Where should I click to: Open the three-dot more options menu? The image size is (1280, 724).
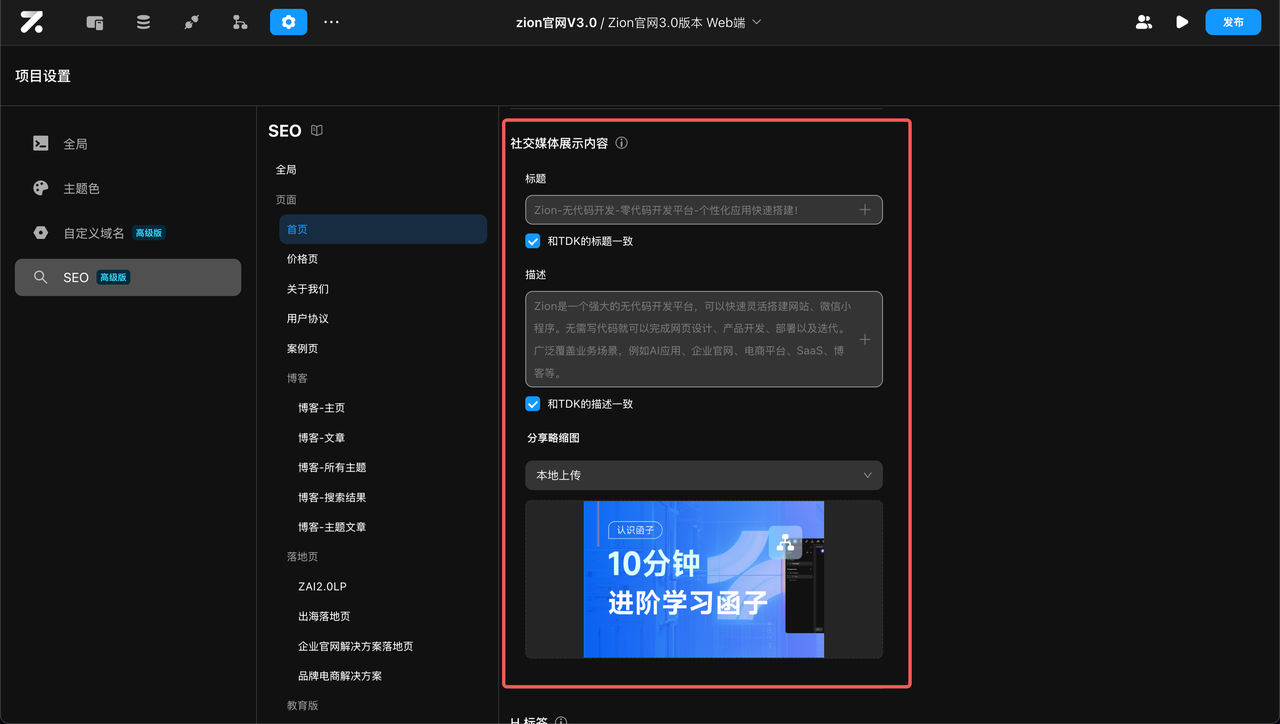(332, 22)
